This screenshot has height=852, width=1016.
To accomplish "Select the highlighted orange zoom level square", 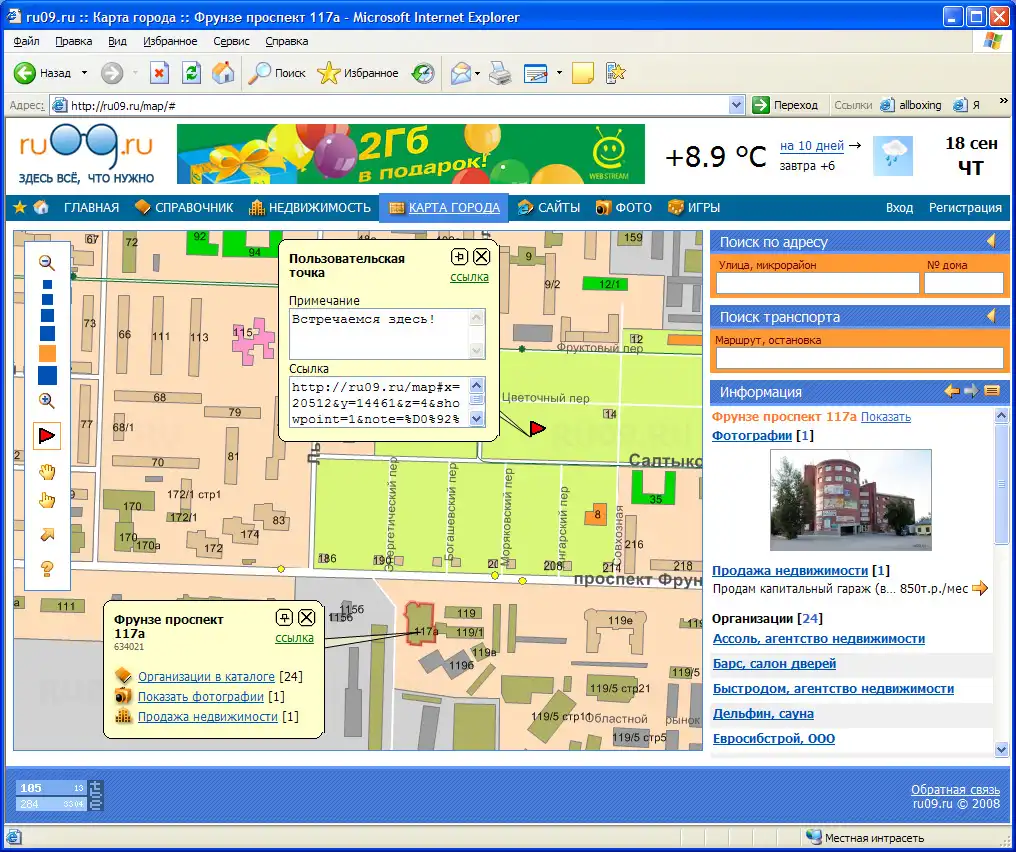I will [47, 353].
